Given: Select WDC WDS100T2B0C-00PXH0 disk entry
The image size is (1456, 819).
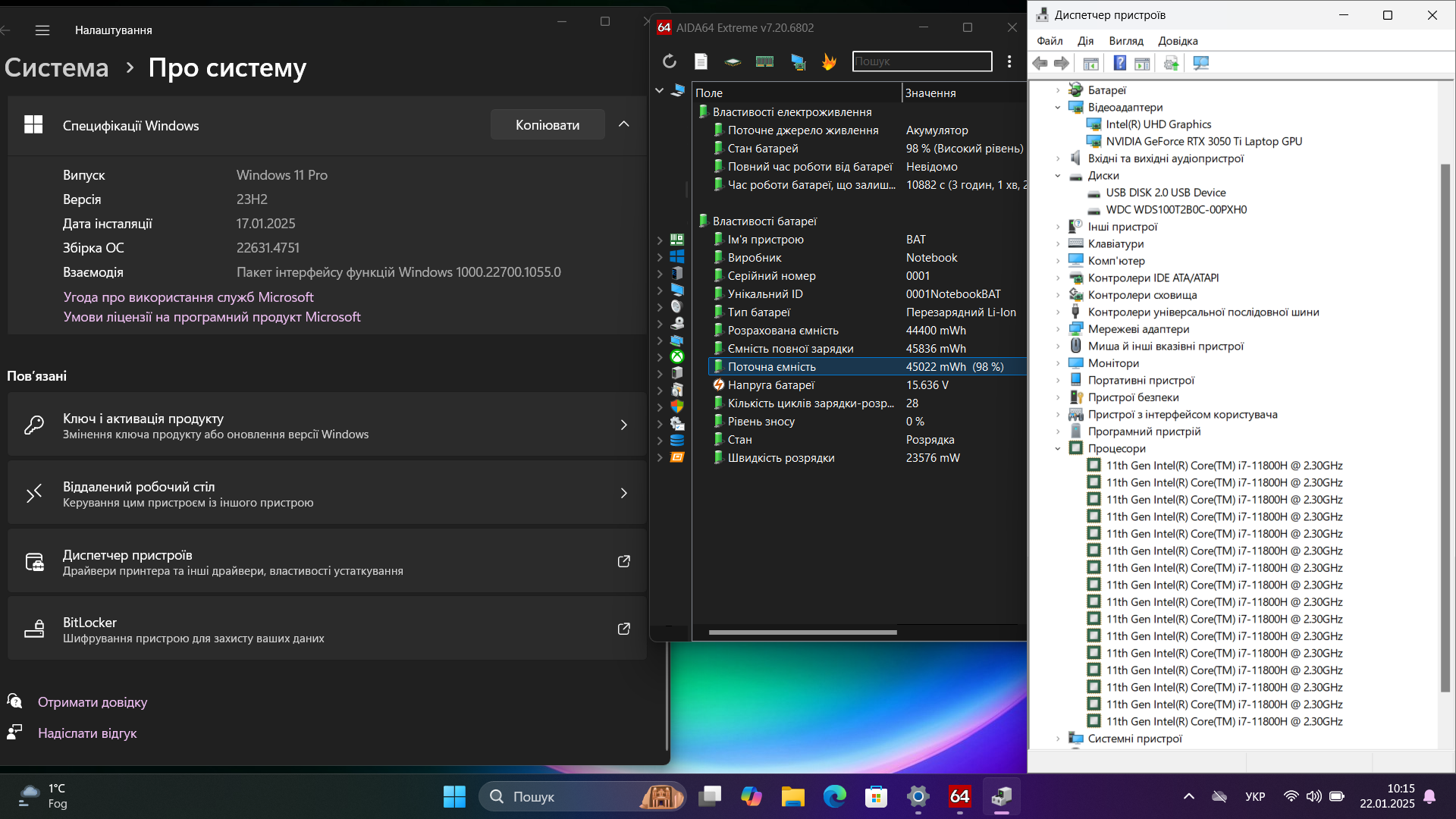Looking at the screenshot, I should pos(1175,210).
